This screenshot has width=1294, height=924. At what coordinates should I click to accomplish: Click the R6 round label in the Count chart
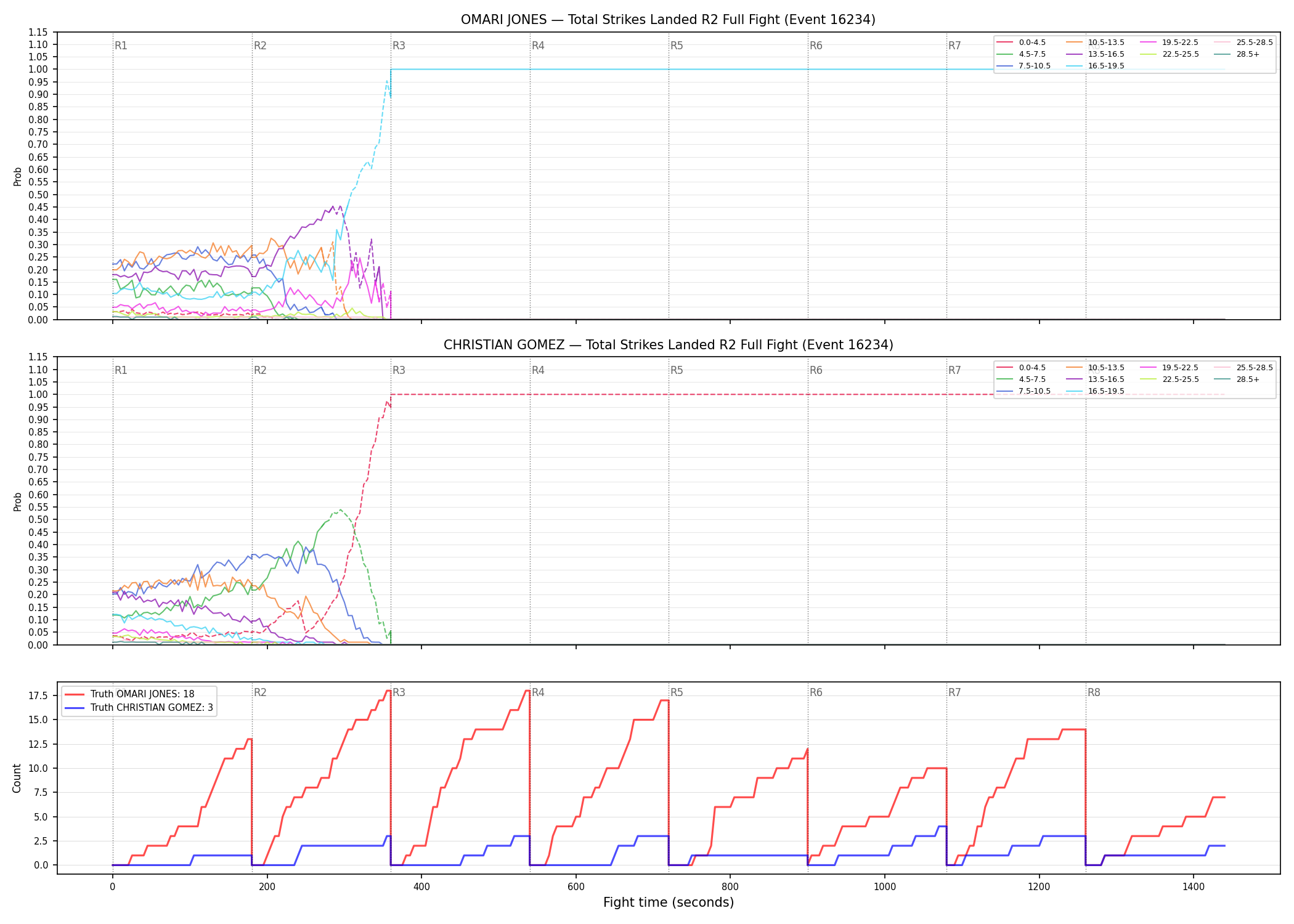pos(816,692)
